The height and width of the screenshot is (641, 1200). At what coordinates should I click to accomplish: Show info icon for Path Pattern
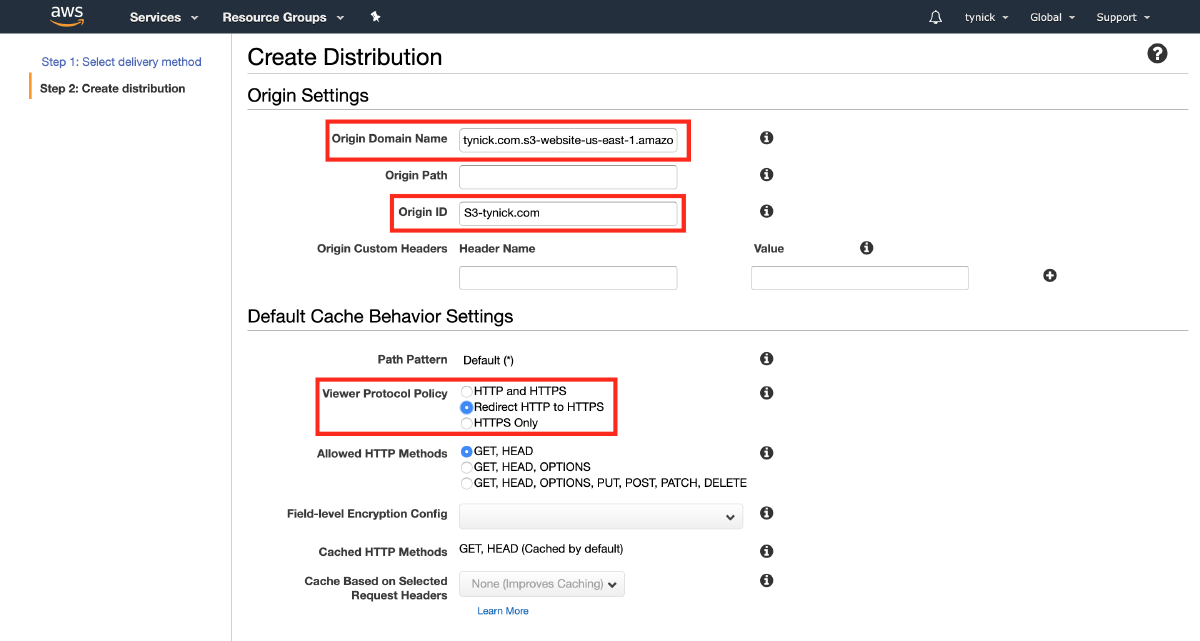(x=766, y=359)
